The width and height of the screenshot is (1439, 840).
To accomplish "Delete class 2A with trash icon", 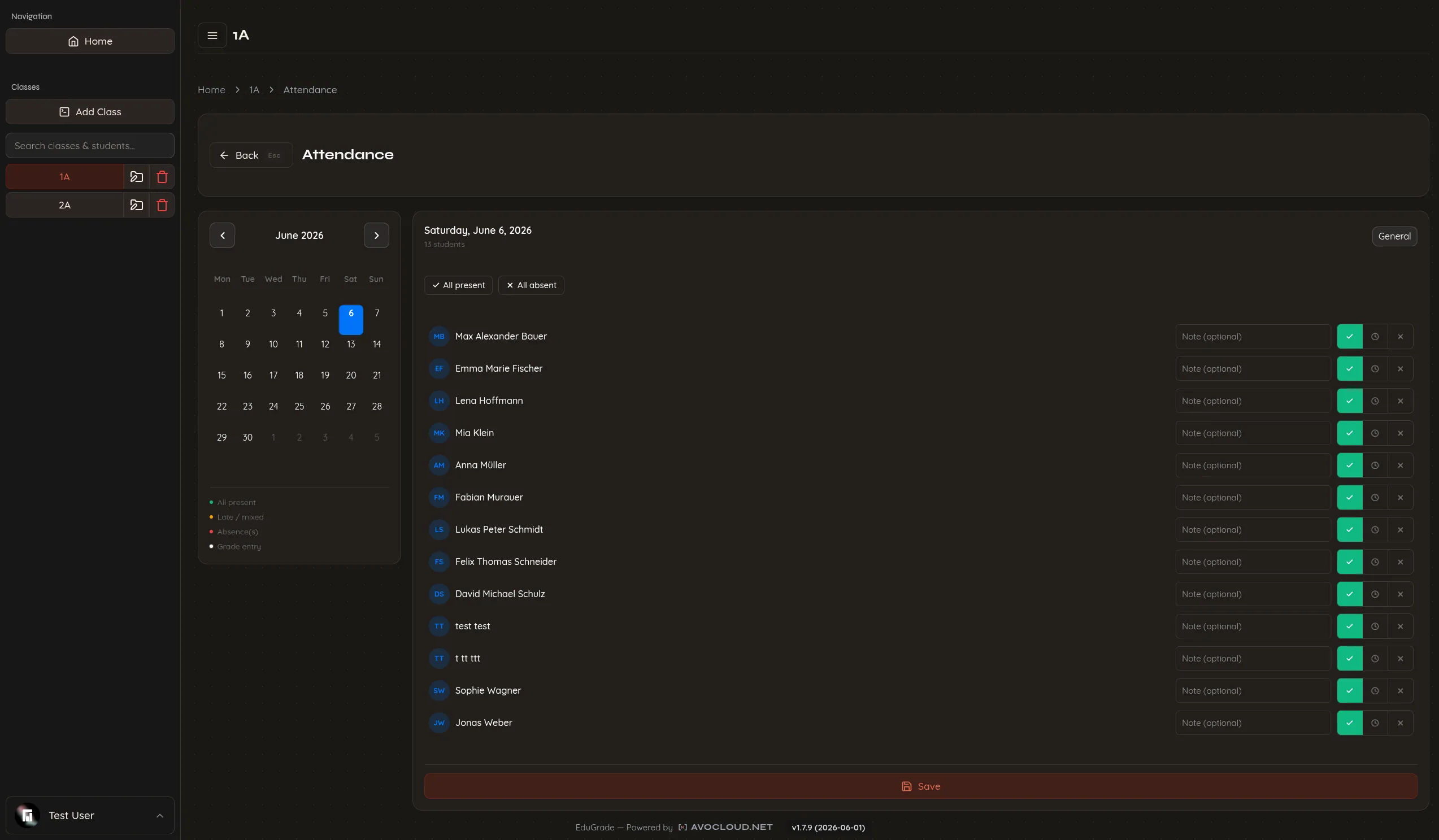I will coord(162,205).
